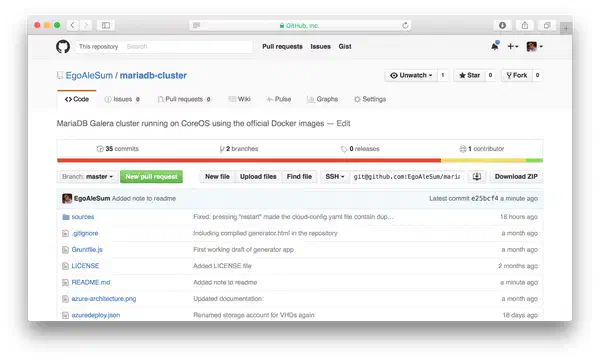600x361 pixels.
Task: Select the Code tab
Action: 77,99
